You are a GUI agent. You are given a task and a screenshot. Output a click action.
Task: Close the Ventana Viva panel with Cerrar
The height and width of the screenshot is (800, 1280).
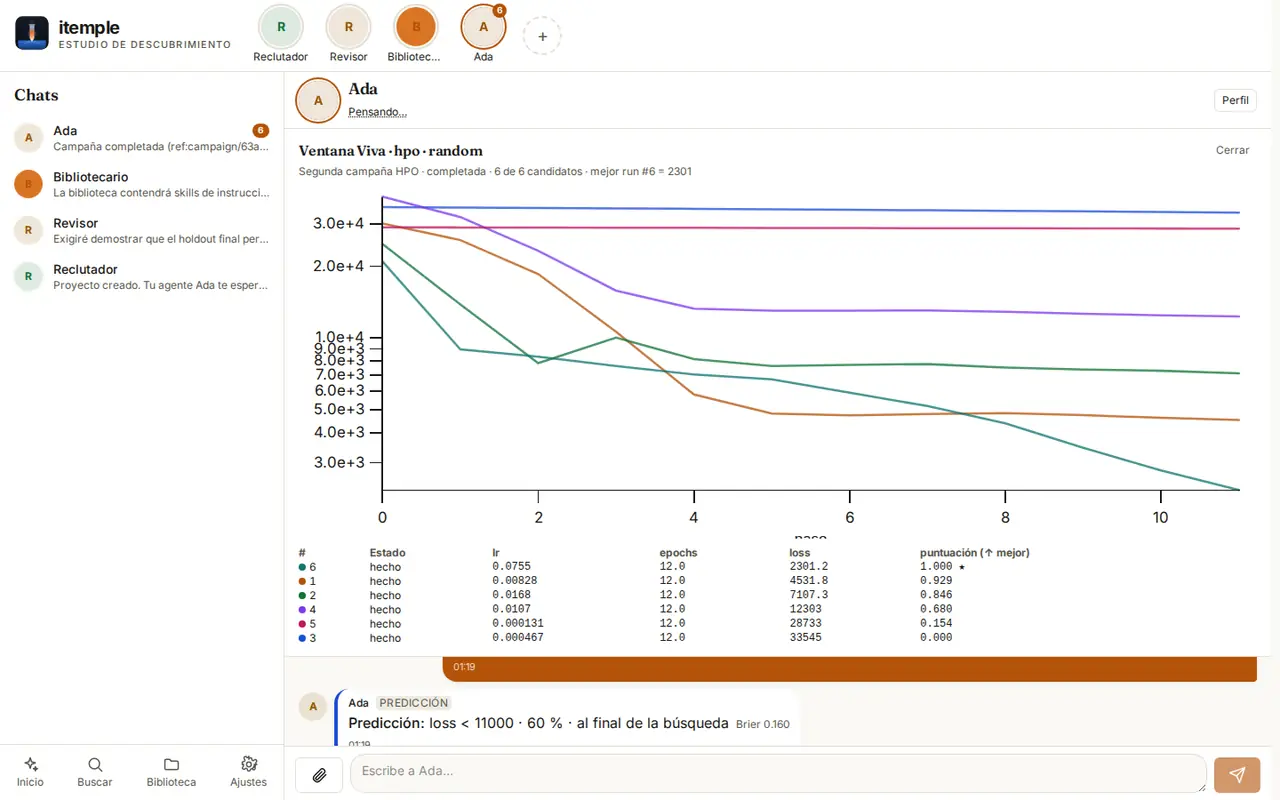click(1232, 150)
